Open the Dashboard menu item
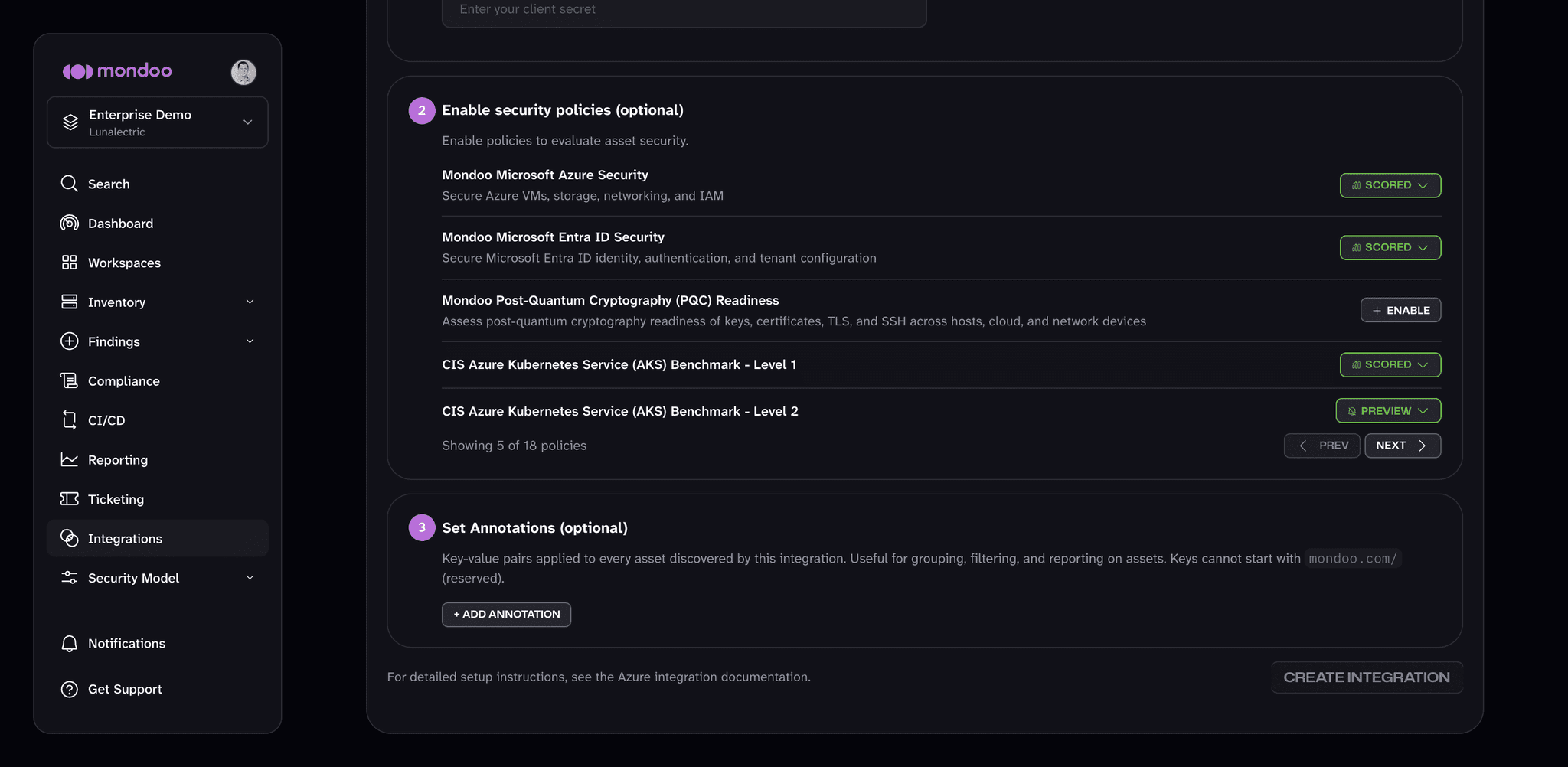 (158, 223)
